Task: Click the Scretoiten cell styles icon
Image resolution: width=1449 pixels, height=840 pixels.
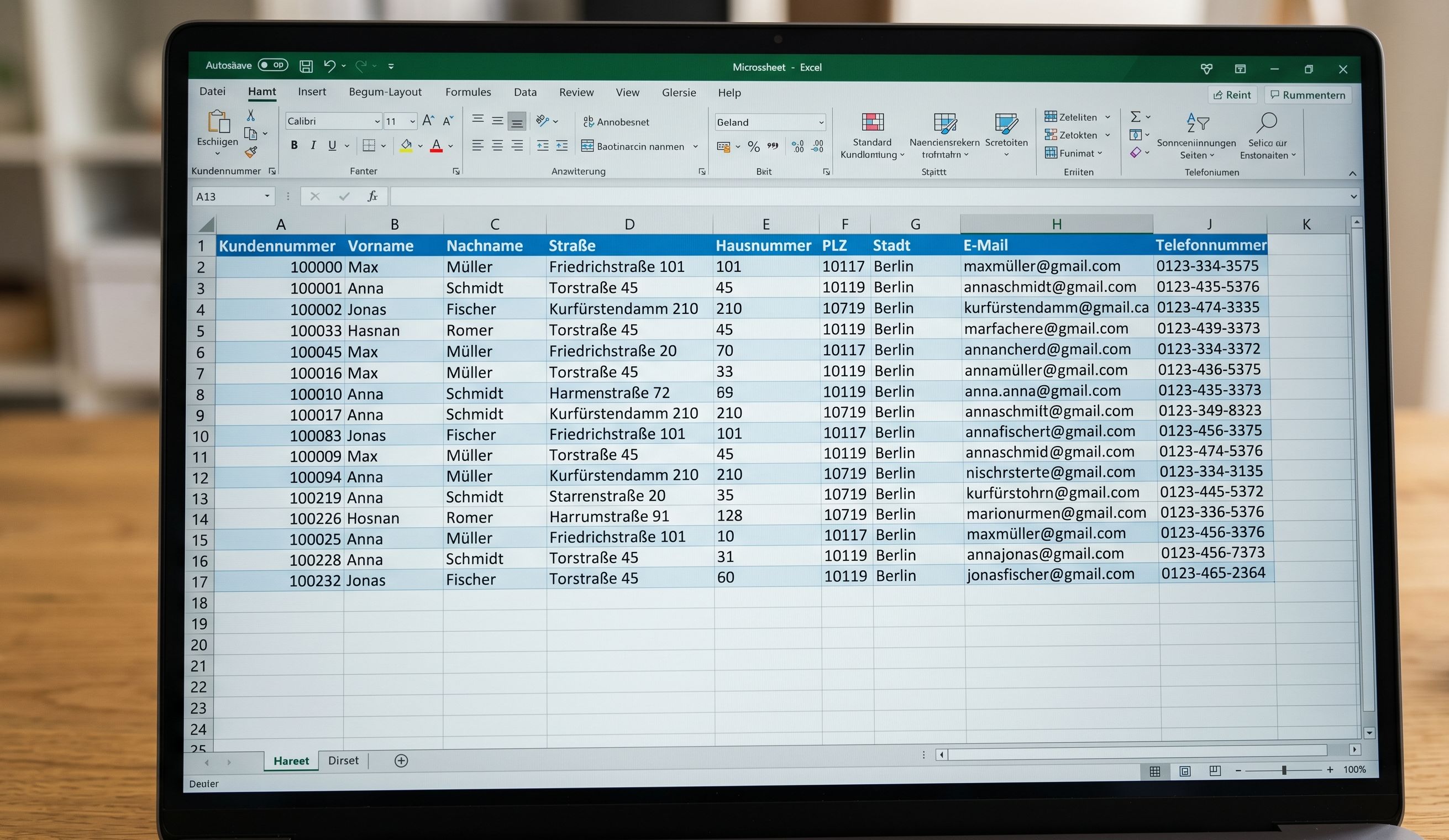Action: (x=1006, y=123)
